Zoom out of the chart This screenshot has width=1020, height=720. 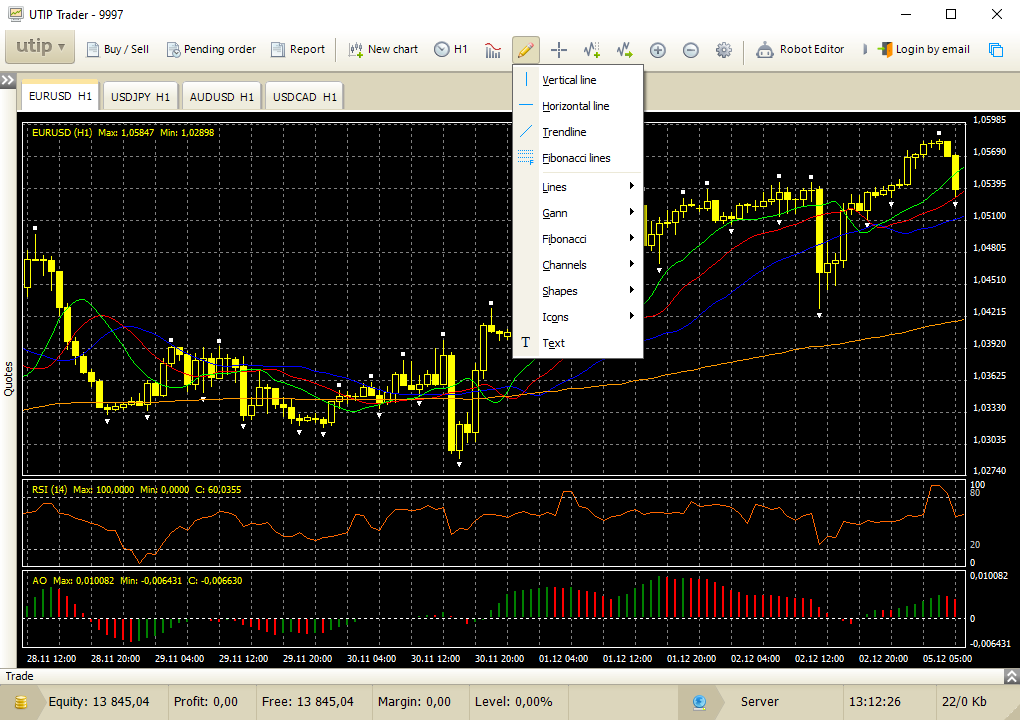click(691, 50)
